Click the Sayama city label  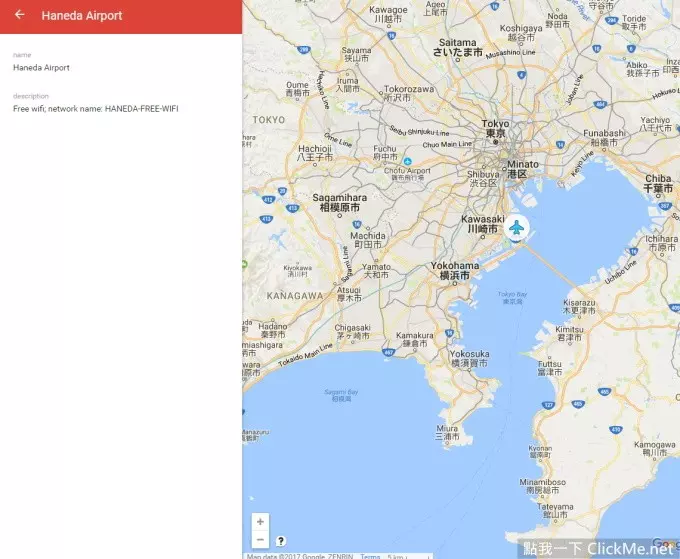click(356, 54)
